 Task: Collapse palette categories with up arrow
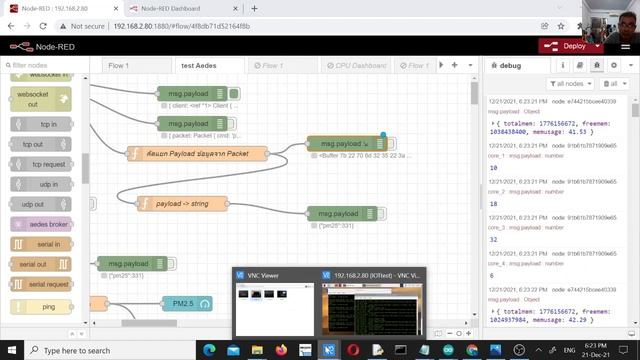pyautogui.click(x=72, y=334)
